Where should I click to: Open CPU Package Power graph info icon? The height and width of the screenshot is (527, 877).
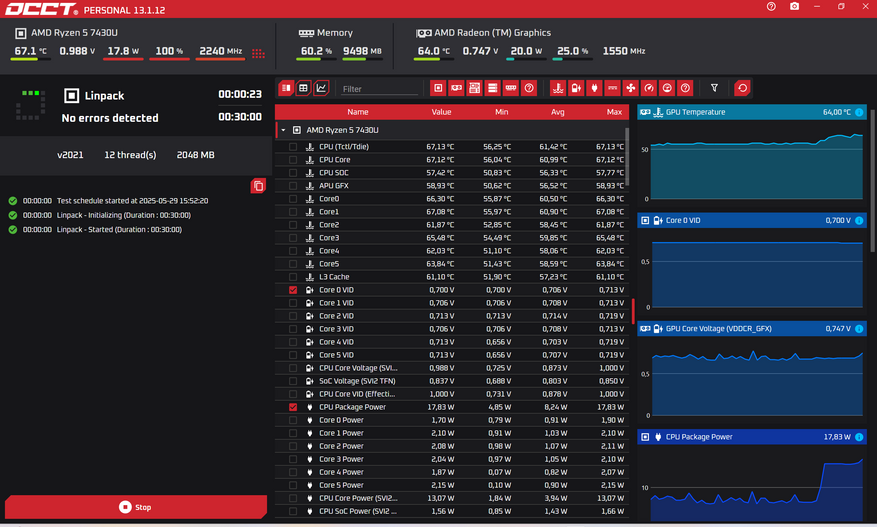point(859,437)
